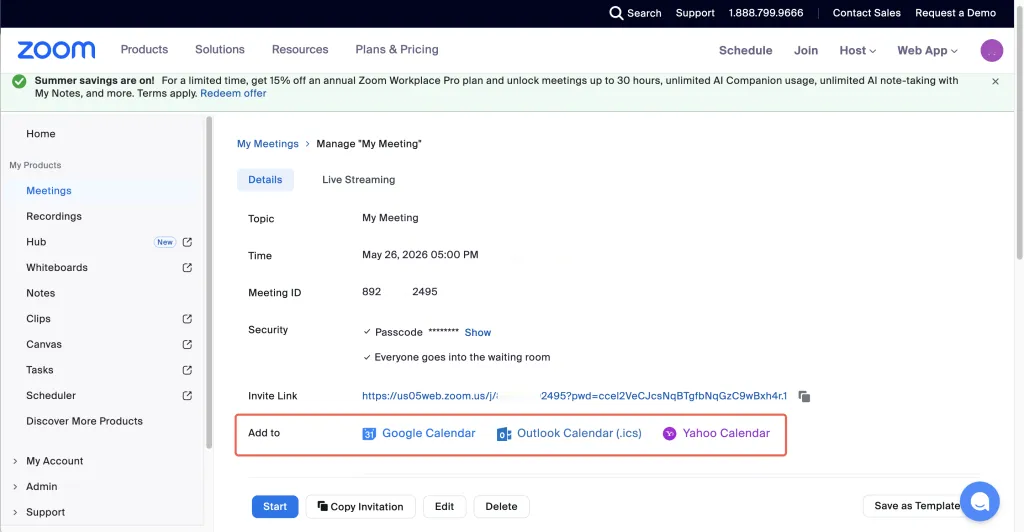This screenshot has height=532, width=1024.
Task: Click the Zoom logo
Action: click(x=56, y=50)
